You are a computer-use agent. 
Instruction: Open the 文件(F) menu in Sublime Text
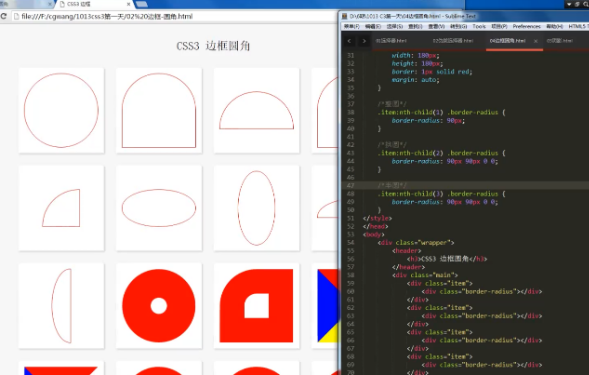352,26
